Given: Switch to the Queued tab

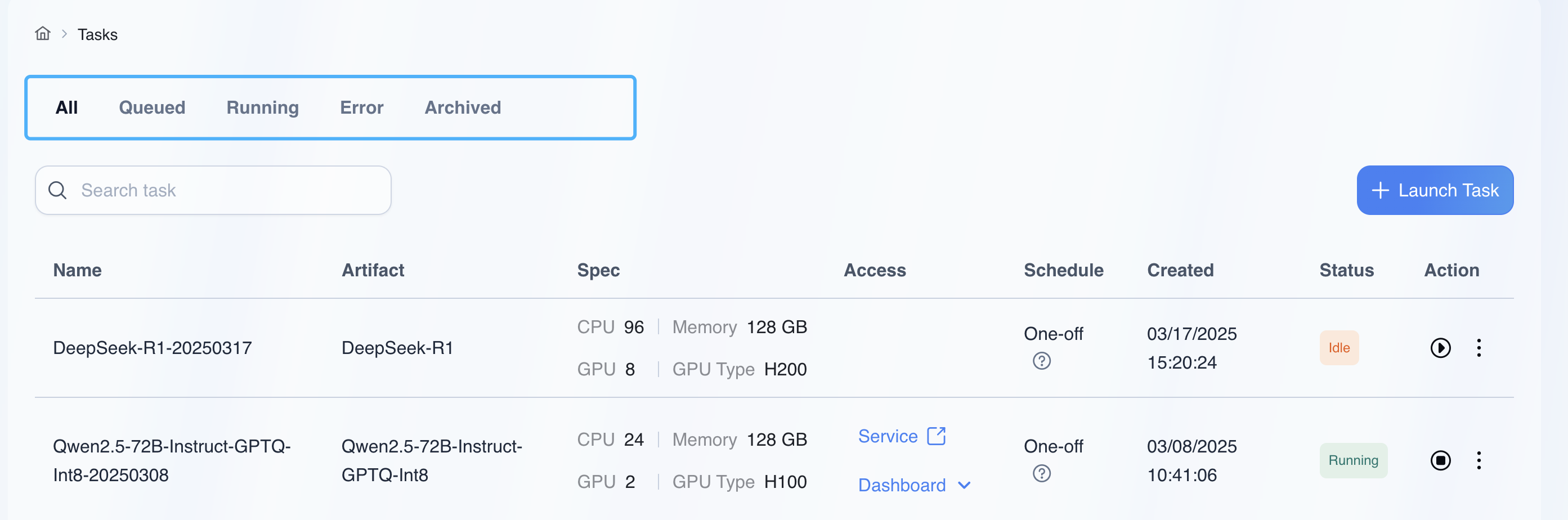Looking at the screenshot, I should point(152,108).
